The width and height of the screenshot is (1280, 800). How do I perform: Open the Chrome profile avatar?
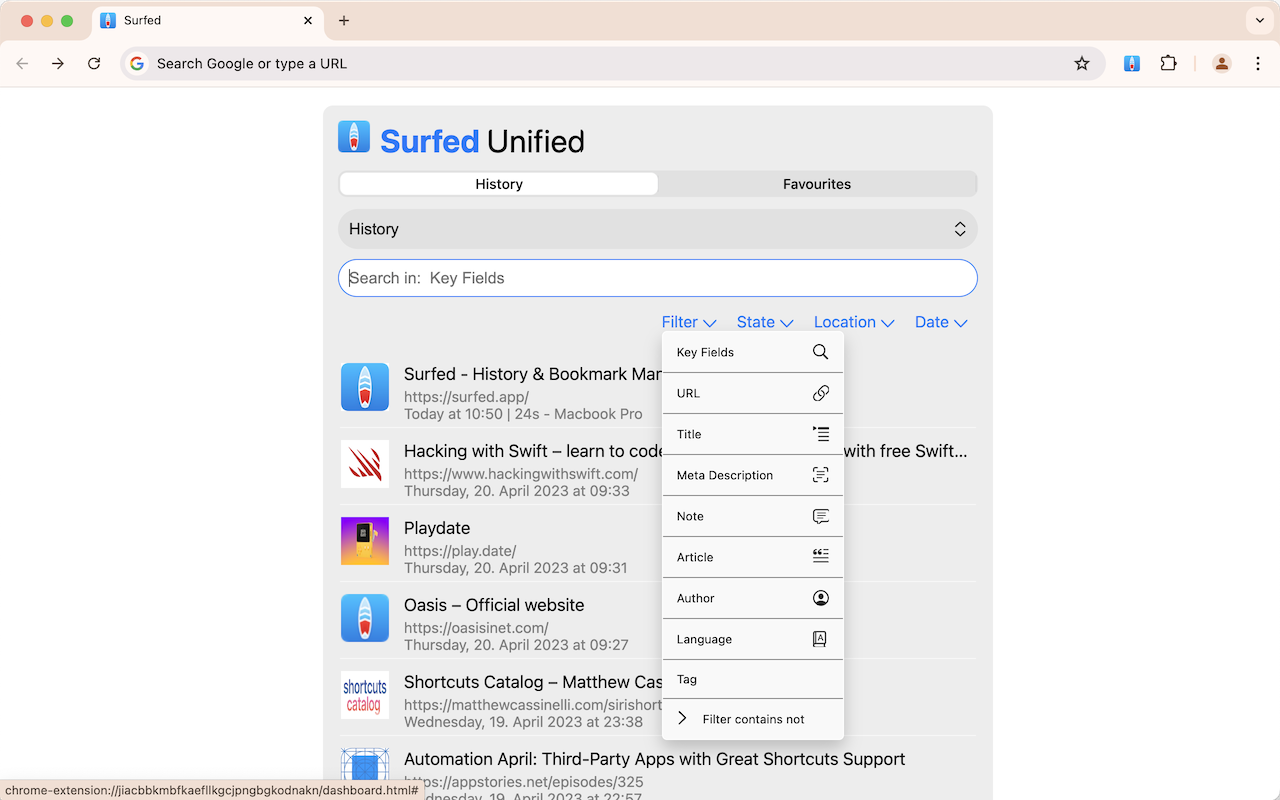pos(1222,63)
